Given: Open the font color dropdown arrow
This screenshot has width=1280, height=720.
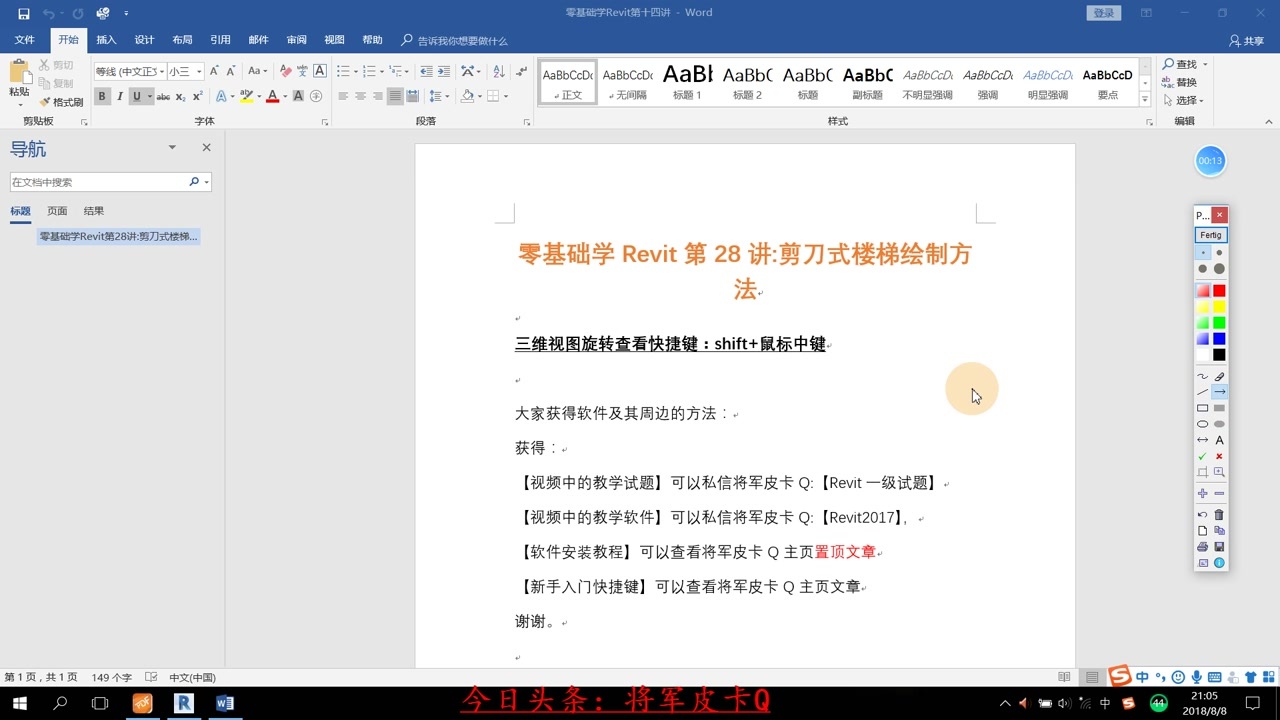Looking at the screenshot, I should pos(284,97).
